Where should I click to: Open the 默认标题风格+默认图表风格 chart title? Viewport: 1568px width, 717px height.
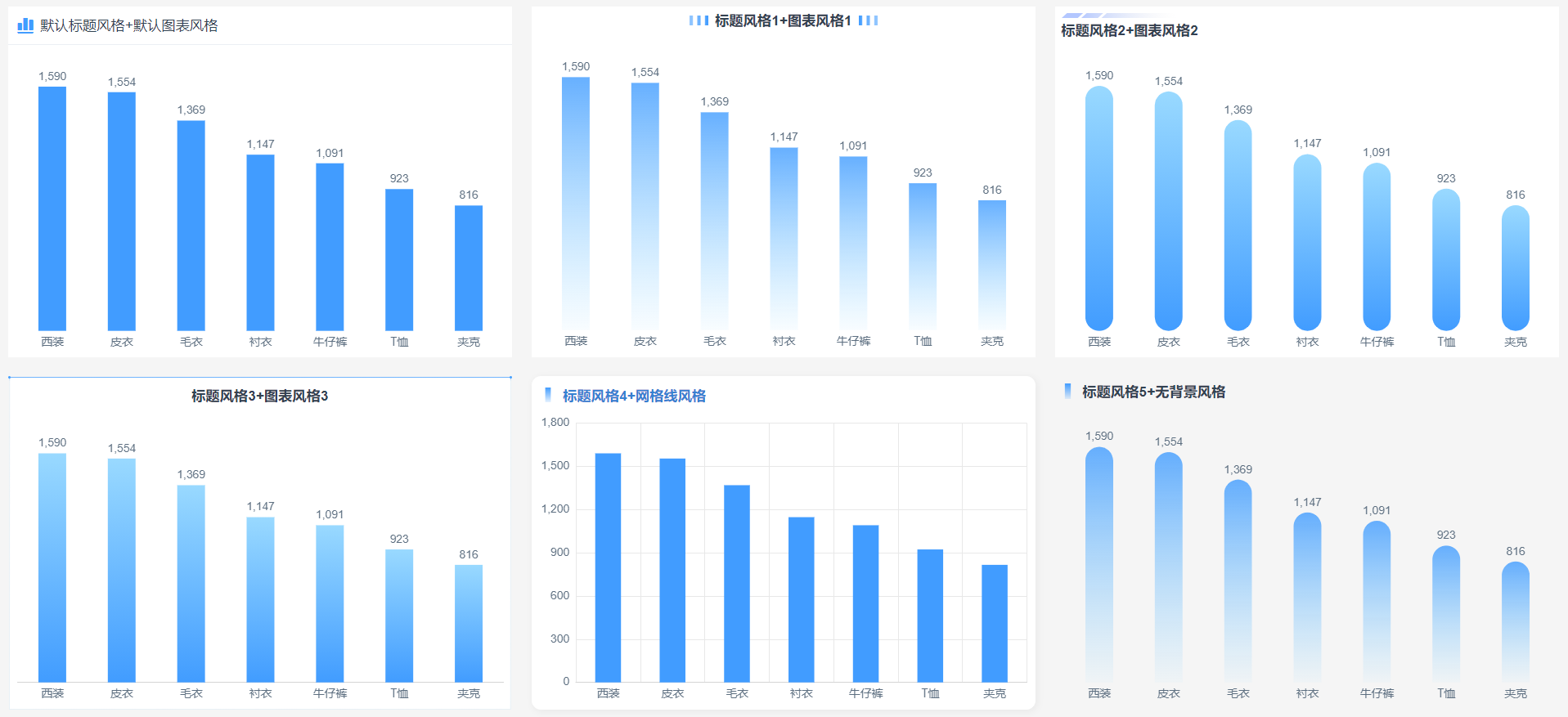129,25
